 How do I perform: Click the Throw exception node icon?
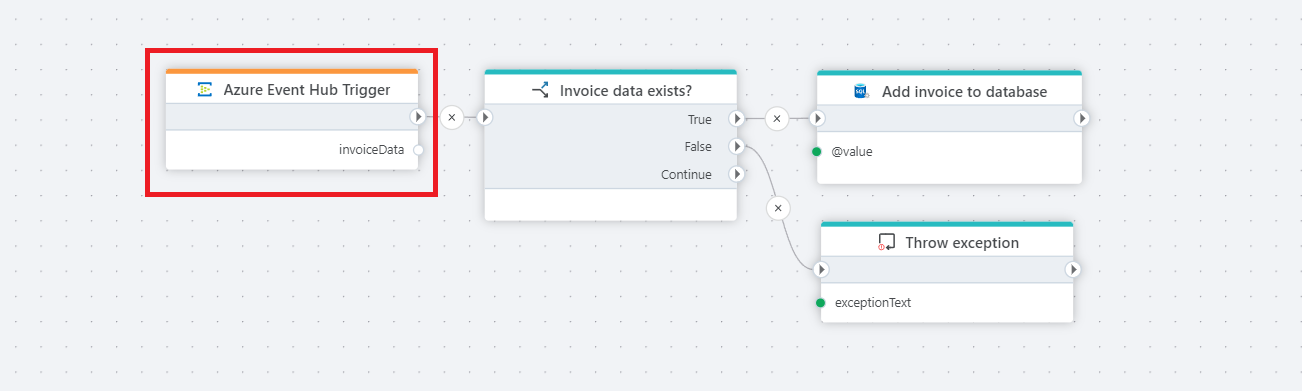pyautogui.click(x=886, y=242)
